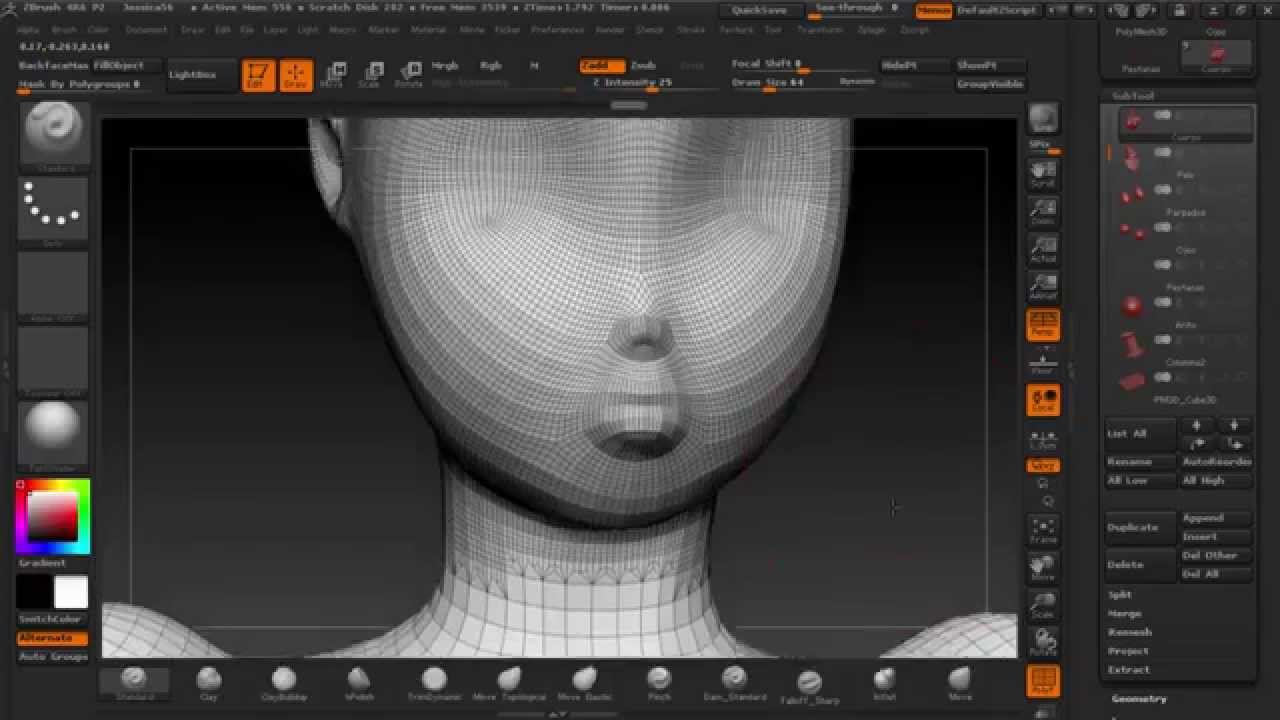Choose the Move brush in bottom shelf
This screenshot has width=1280, height=720.
tap(959, 684)
